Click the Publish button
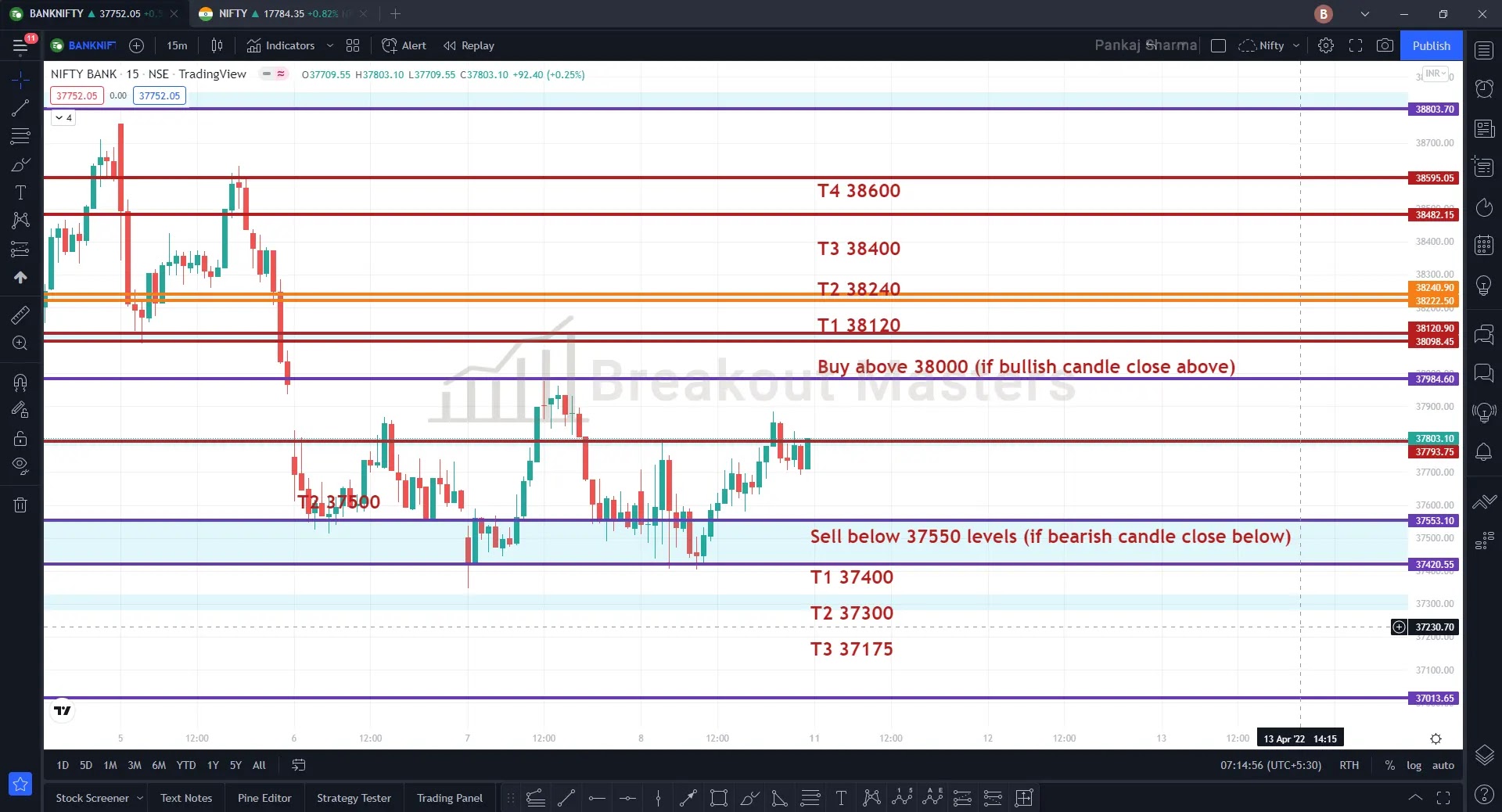Viewport: 1502px width, 812px height. pos(1431,45)
